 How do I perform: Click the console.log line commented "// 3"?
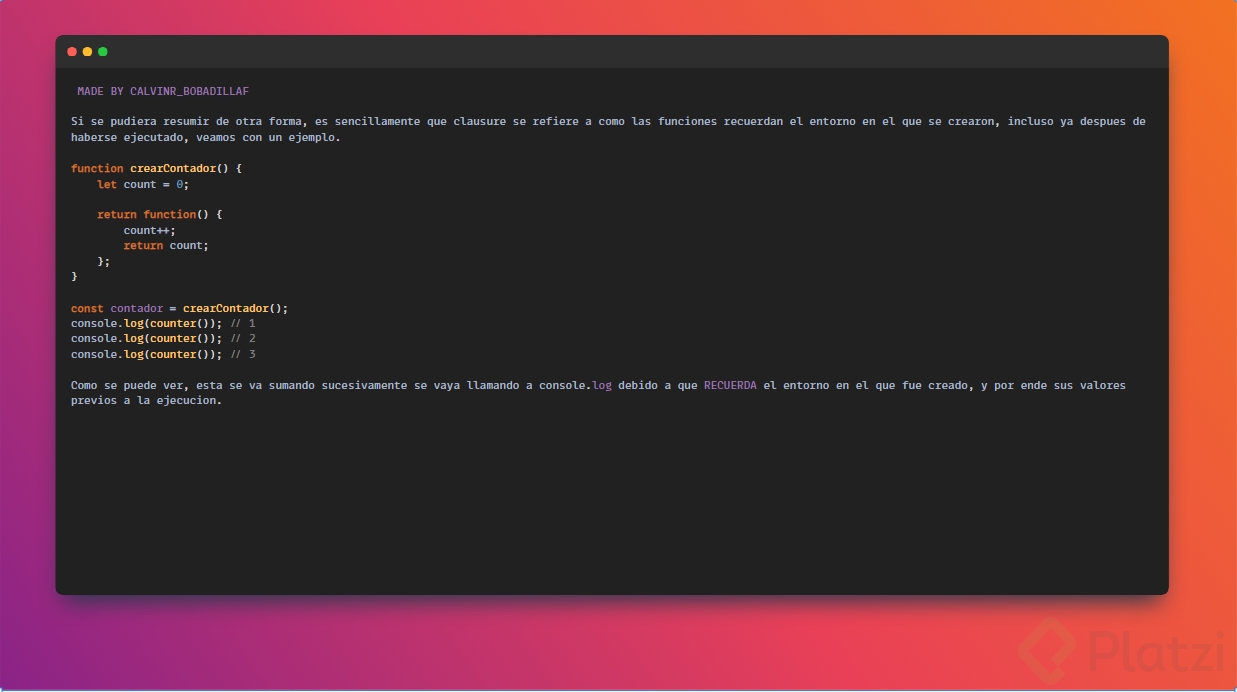(x=163, y=354)
